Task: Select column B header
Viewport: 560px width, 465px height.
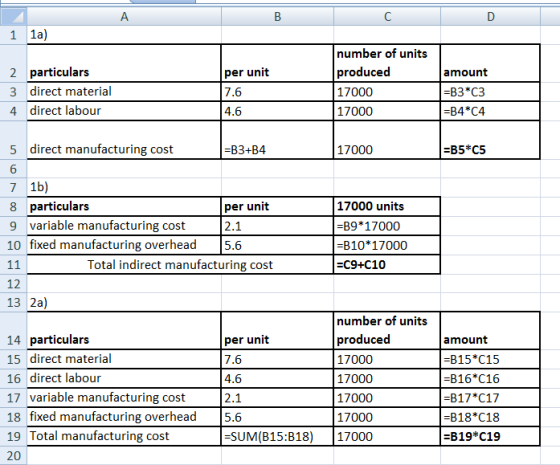Action: point(278,16)
